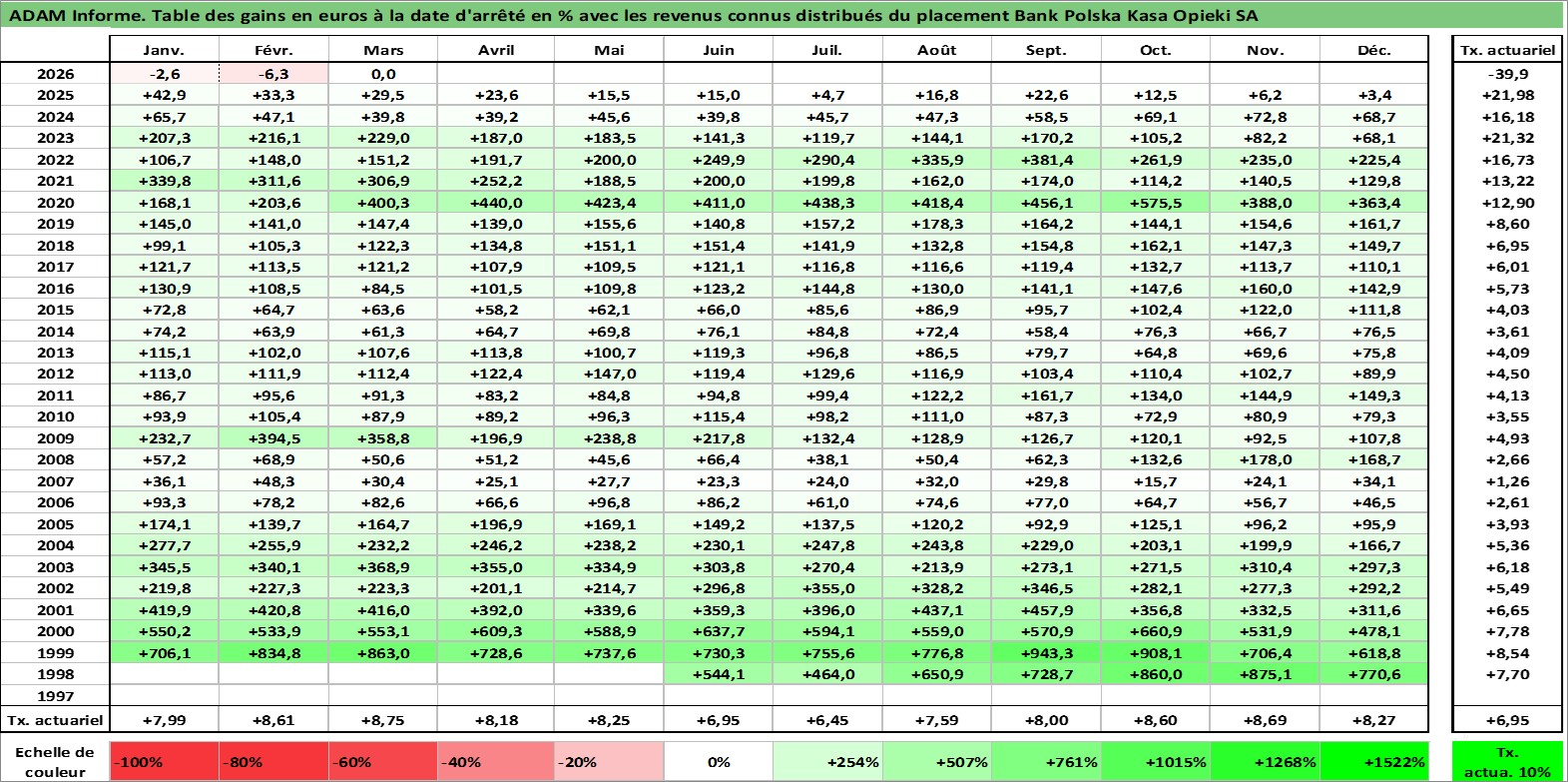Click the -20% pale pink swatch
This screenshot has width=1568, height=782.
(609, 761)
